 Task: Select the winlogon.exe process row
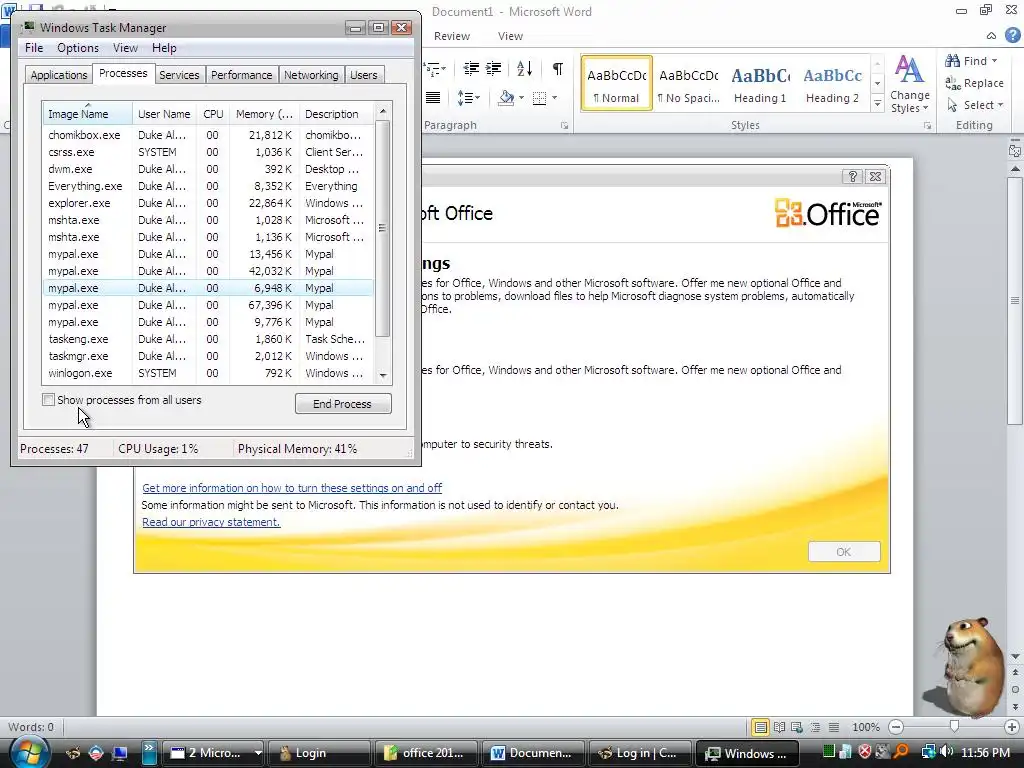208,373
